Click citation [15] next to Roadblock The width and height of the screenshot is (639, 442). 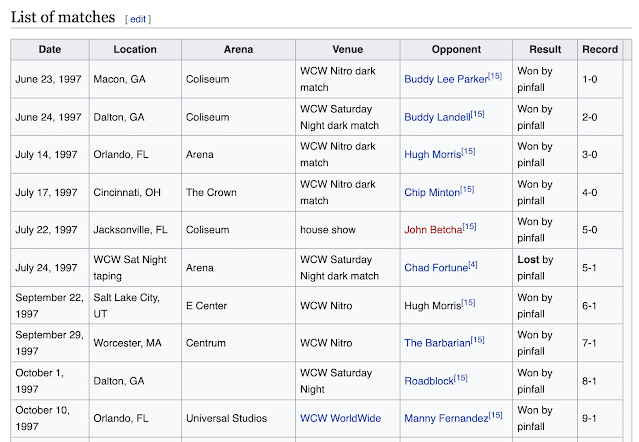[x=461, y=378]
